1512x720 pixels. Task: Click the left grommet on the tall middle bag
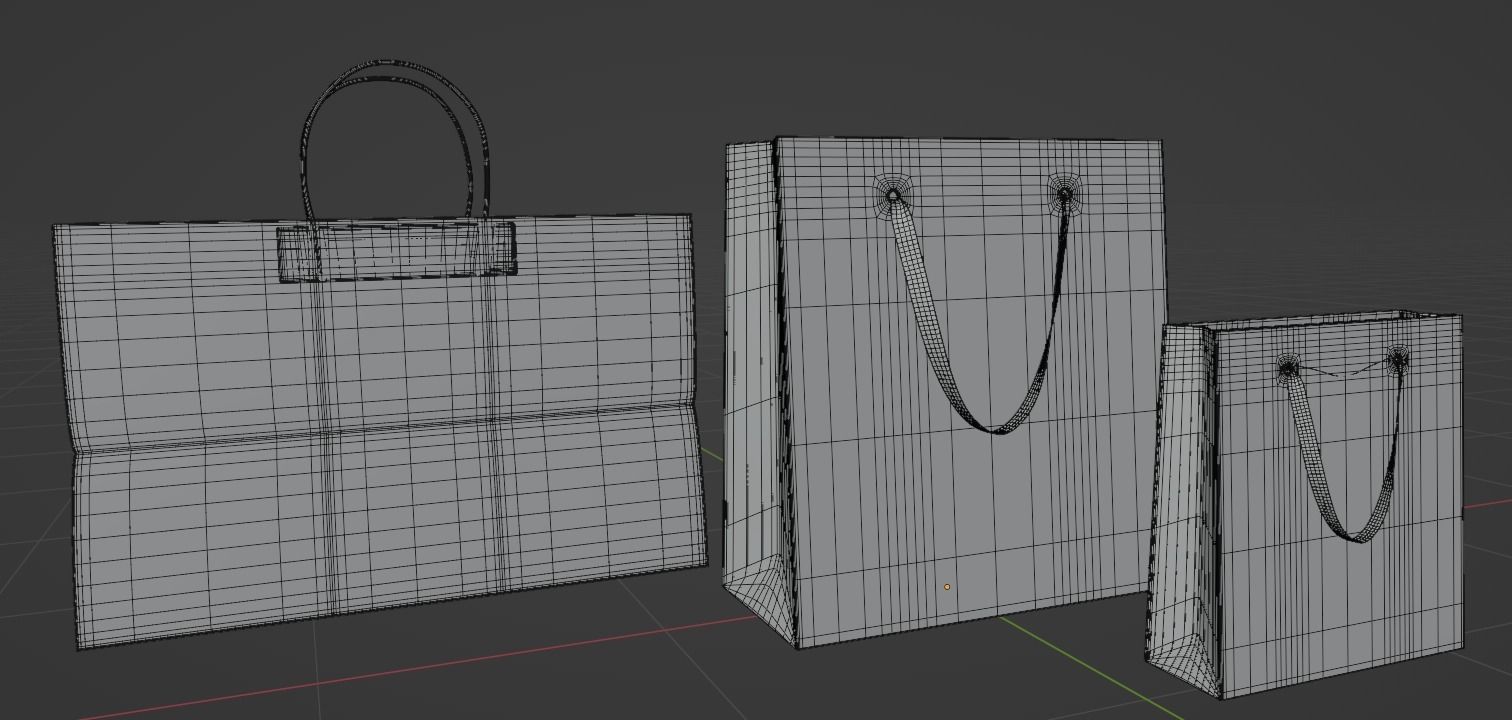click(893, 193)
